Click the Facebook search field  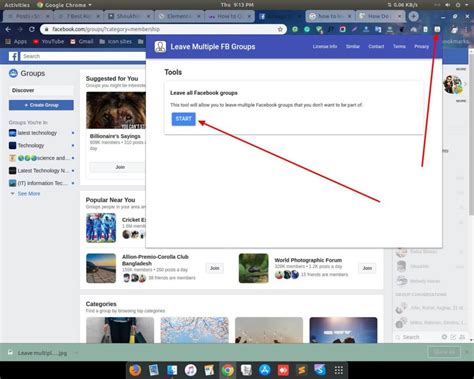tap(83, 56)
